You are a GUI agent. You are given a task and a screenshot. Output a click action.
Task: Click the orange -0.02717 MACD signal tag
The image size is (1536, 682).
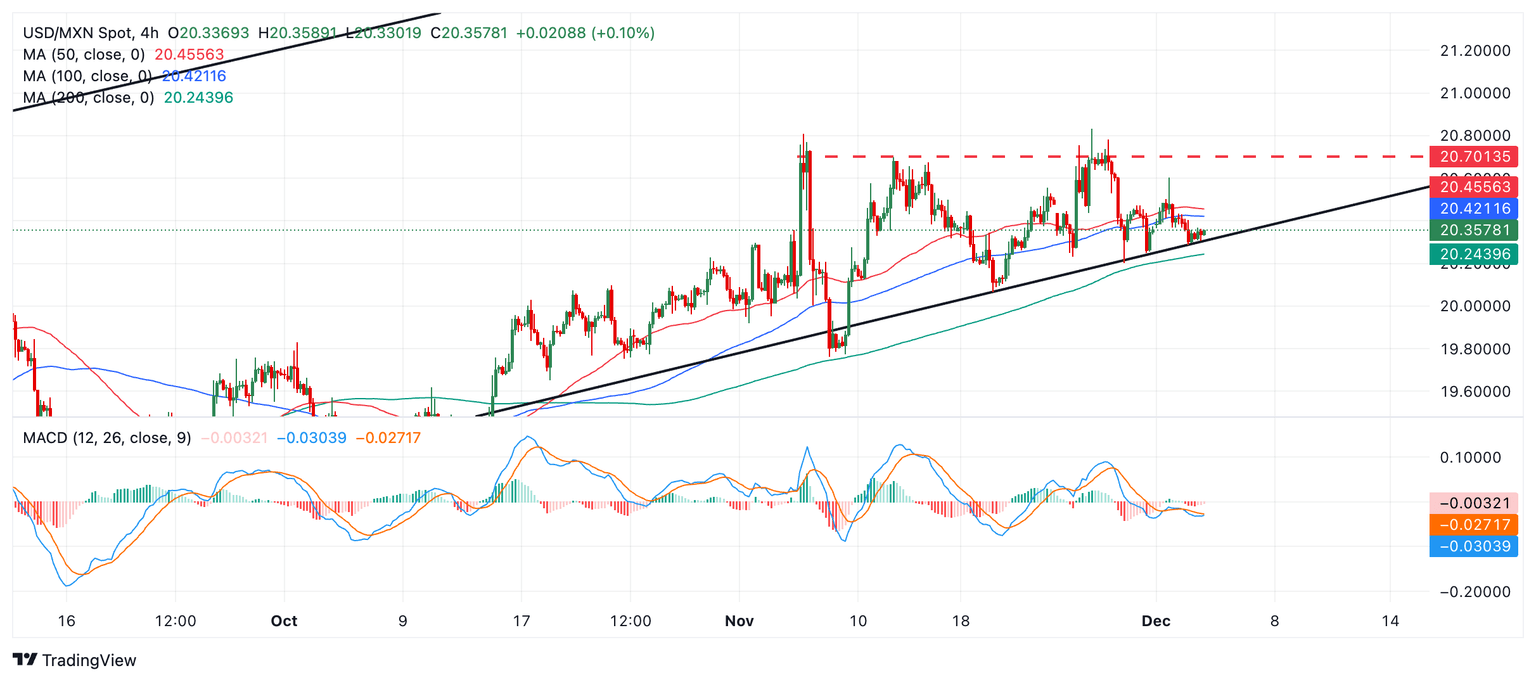coord(1473,524)
